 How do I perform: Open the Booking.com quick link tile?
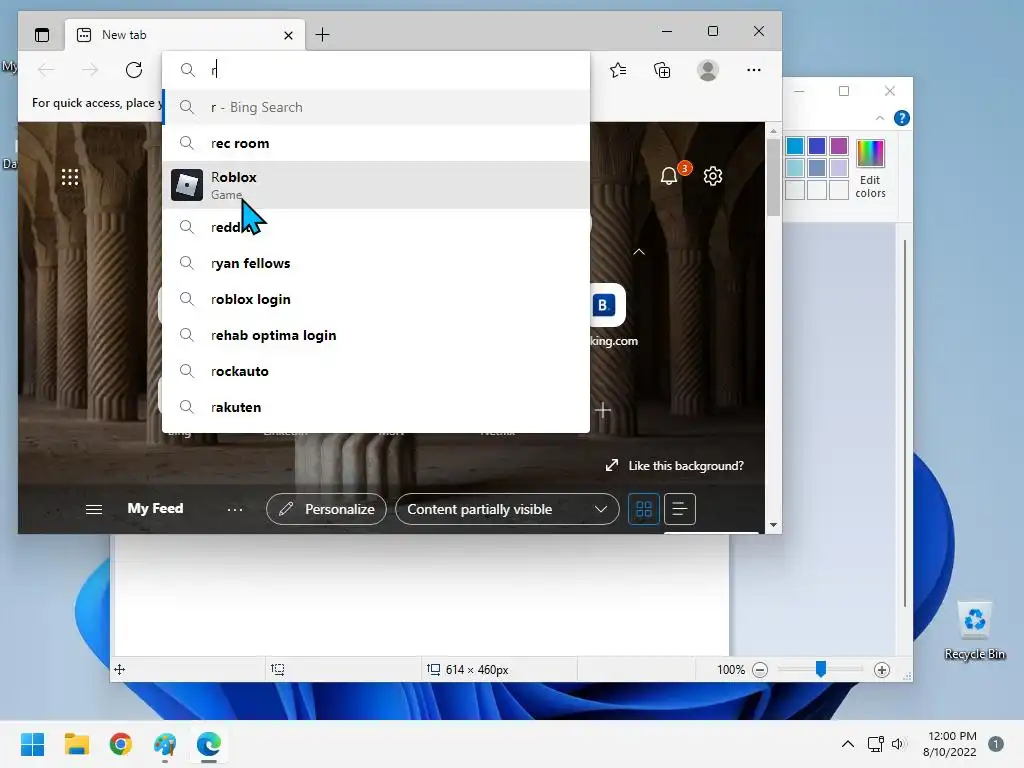[607, 305]
